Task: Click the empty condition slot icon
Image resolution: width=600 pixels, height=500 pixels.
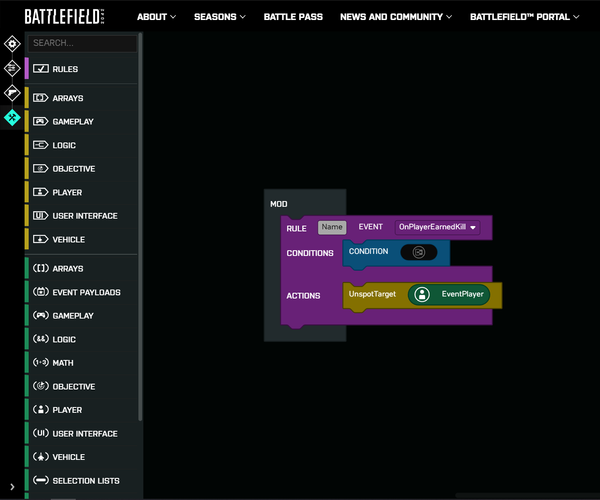Action: point(418,252)
